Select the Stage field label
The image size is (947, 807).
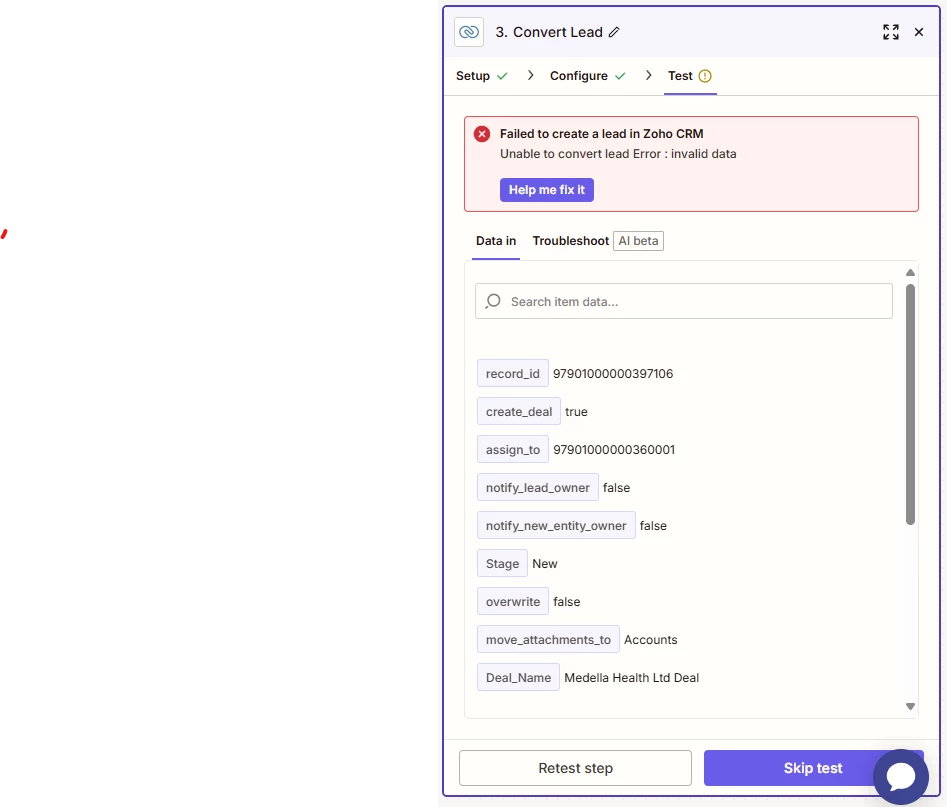point(502,564)
